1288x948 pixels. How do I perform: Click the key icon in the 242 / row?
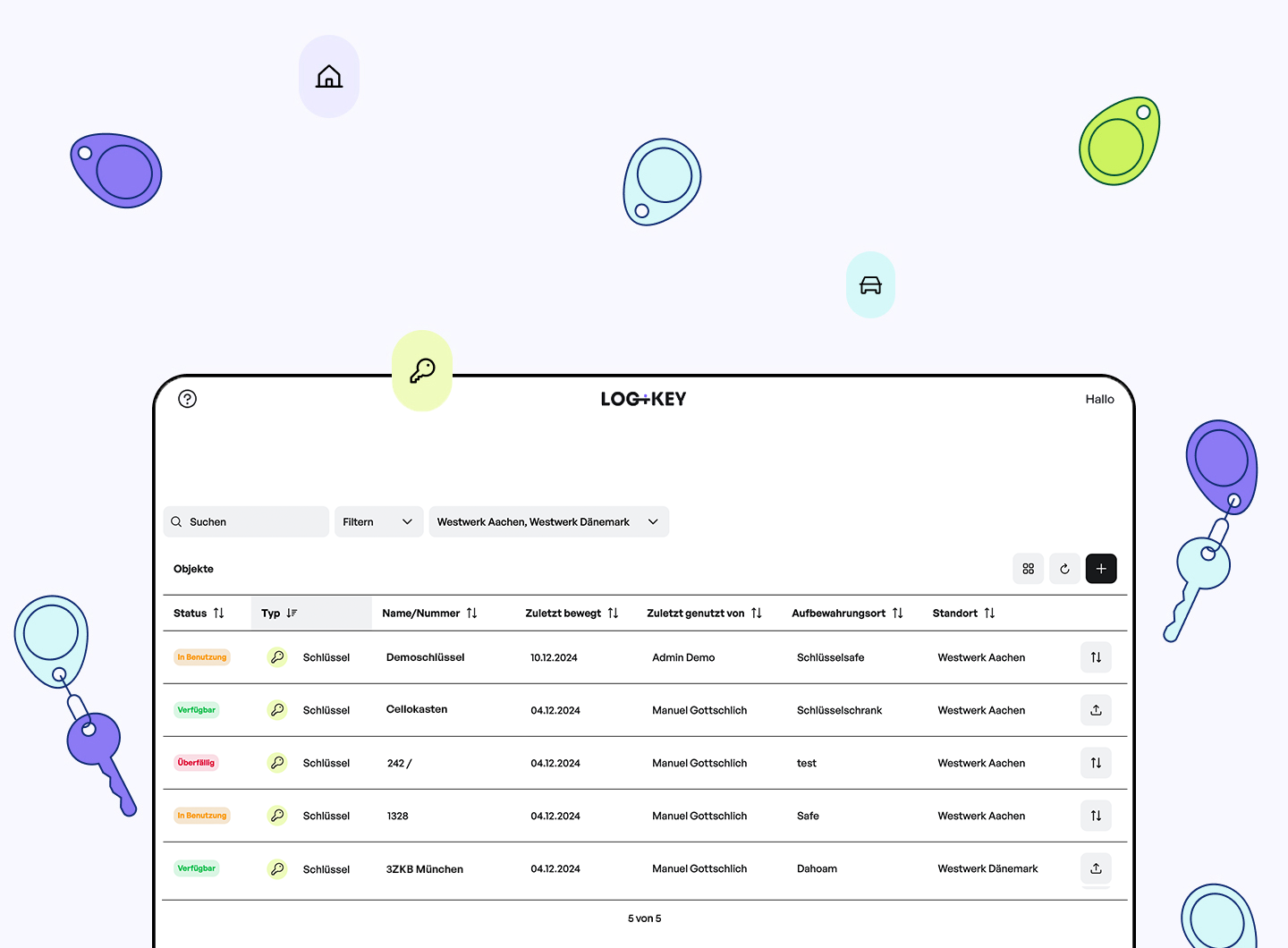click(277, 763)
